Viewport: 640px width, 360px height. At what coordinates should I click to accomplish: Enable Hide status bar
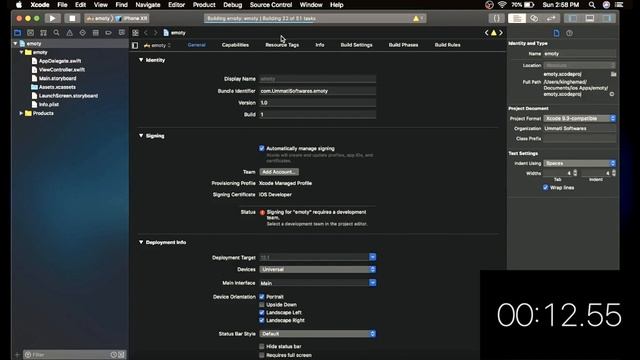coord(262,346)
